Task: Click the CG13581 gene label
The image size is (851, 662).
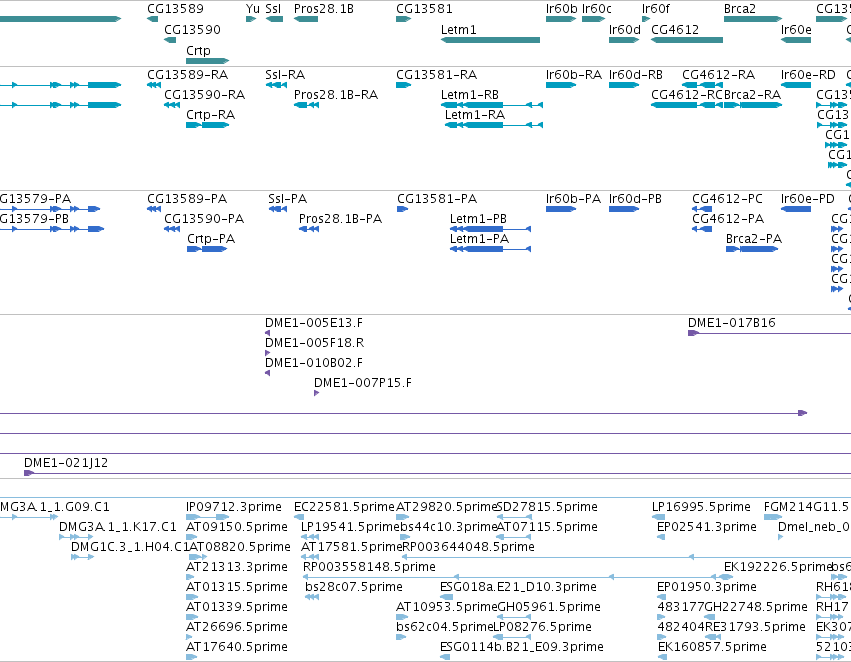Action: pos(424,9)
